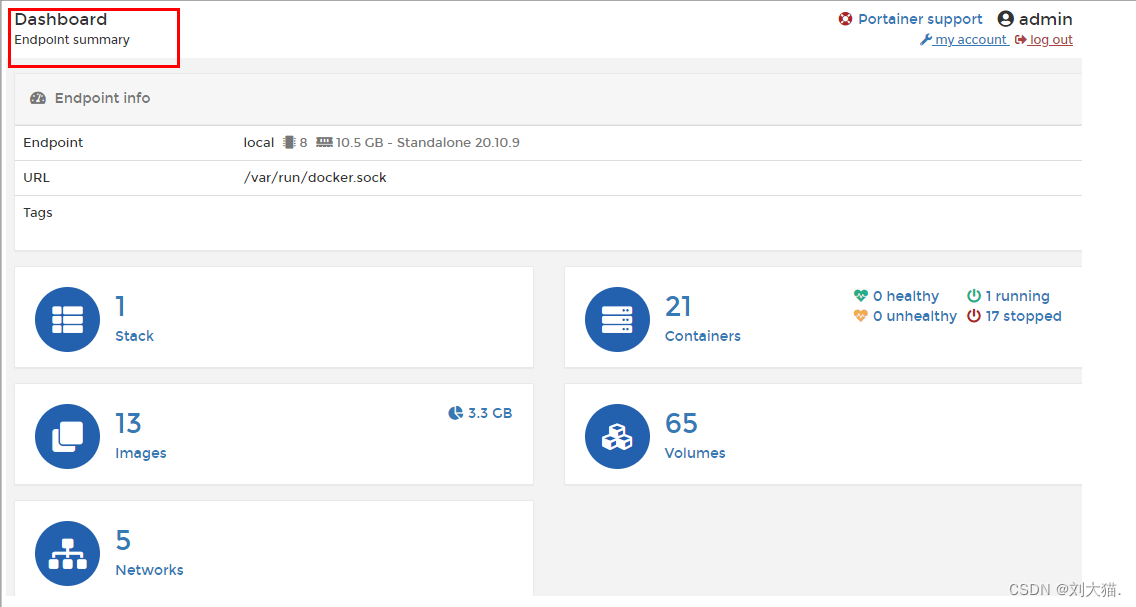Image resolution: width=1136 pixels, height=607 pixels.
Task: Click the 0 healthy status text
Action: point(906,296)
